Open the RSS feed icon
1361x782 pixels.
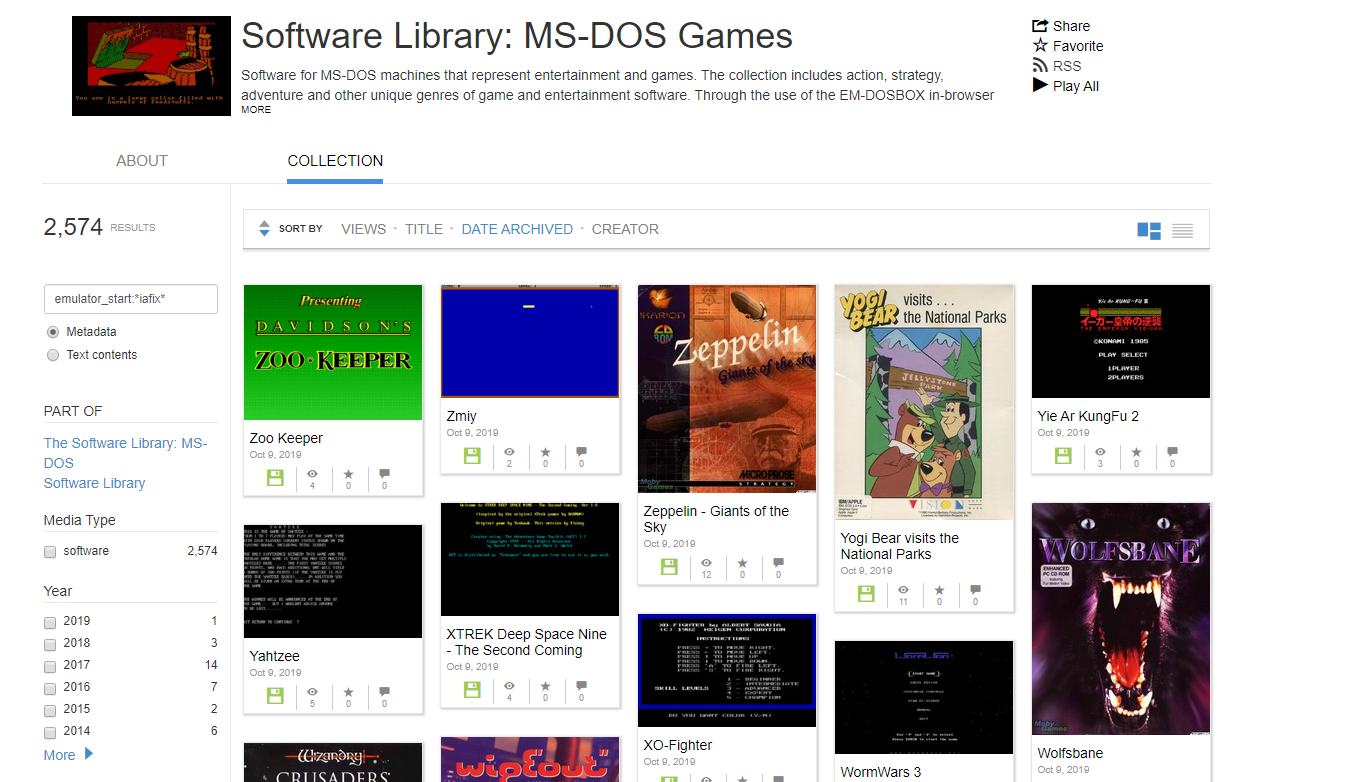[x=1040, y=66]
